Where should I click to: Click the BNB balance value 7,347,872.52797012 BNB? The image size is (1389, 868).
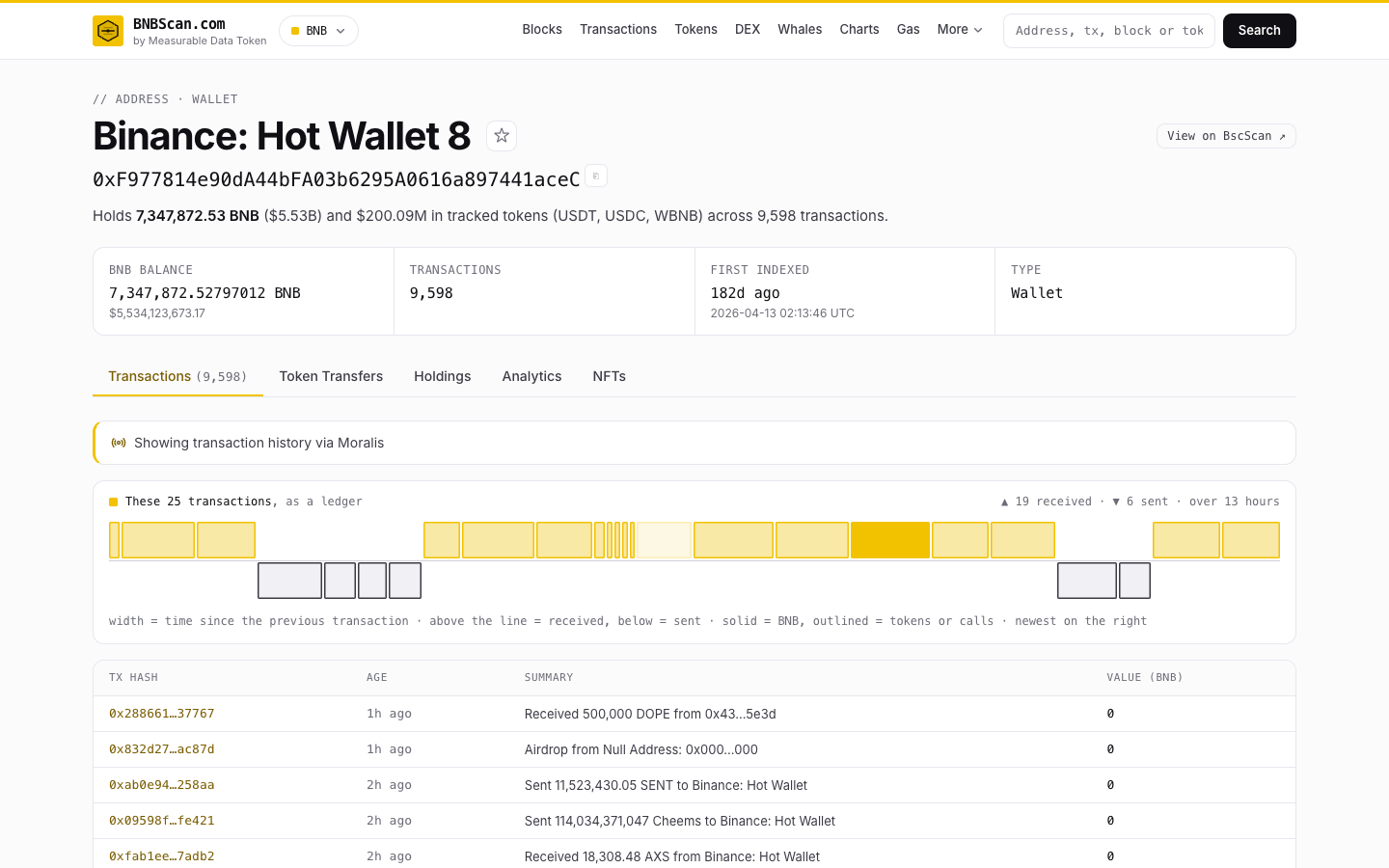[x=204, y=293]
